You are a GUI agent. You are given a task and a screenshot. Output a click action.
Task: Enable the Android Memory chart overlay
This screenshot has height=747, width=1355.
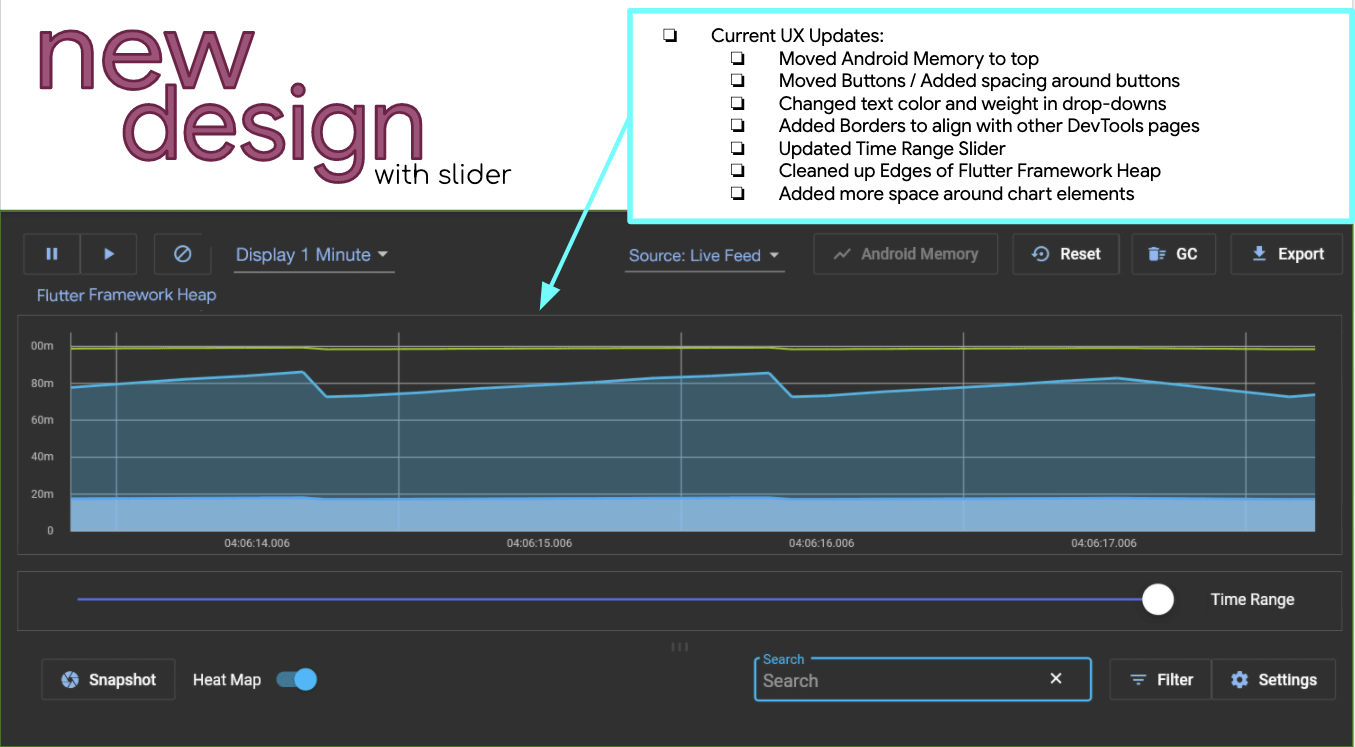tap(905, 254)
